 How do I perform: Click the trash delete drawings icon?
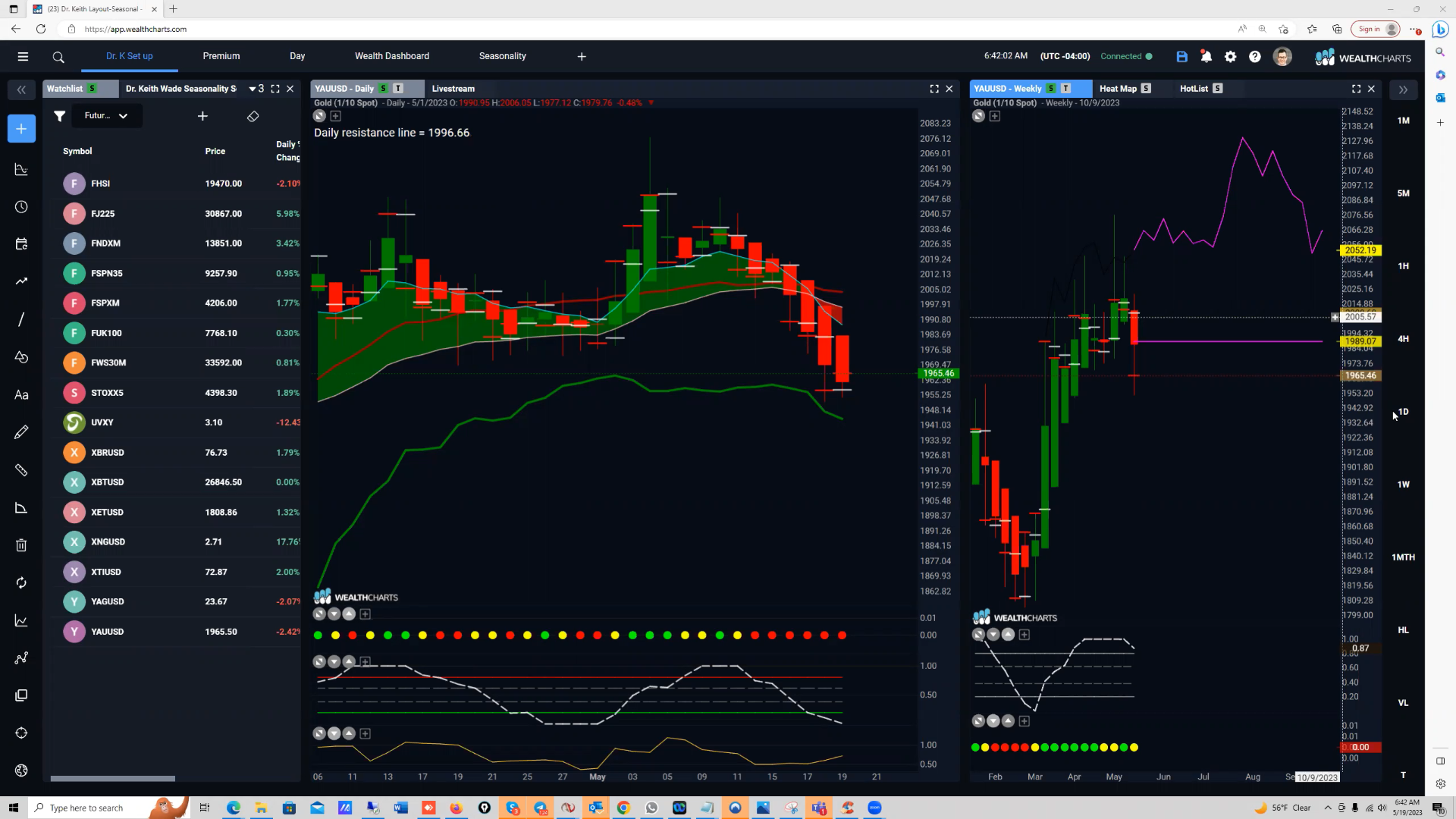pyautogui.click(x=21, y=545)
